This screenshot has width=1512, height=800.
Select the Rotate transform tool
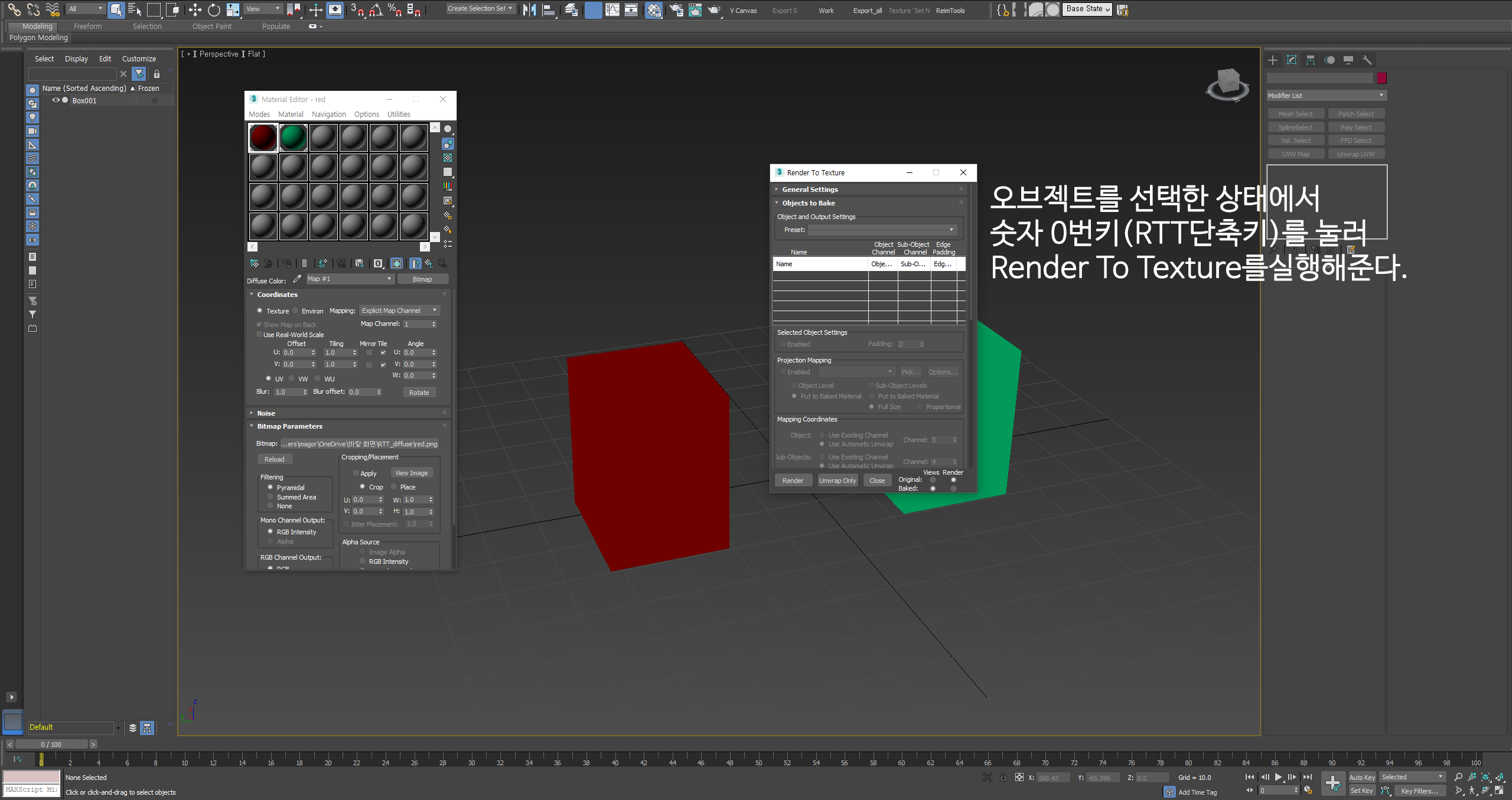[x=214, y=9]
